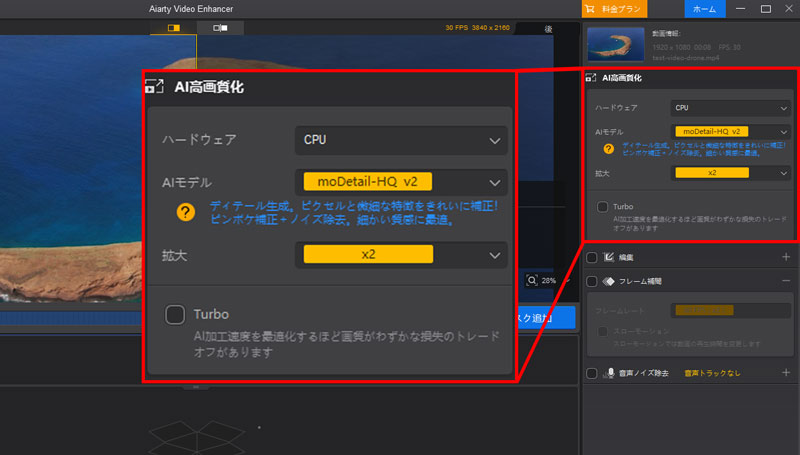800x455 pixels.
Task: Select the drone video thumbnail in sidebar
Action: 615,44
